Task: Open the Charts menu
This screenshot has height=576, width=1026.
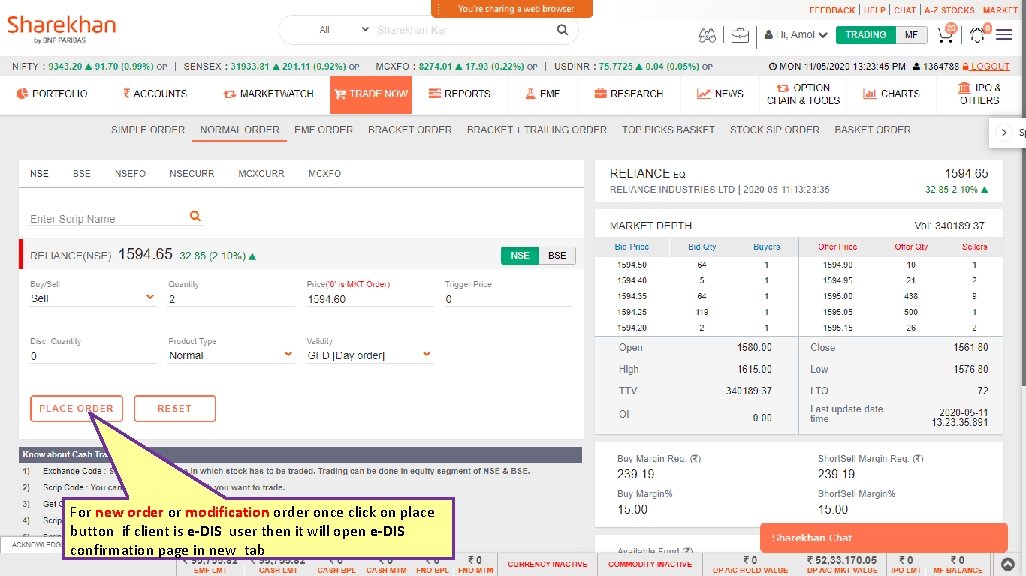Action: pyautogui.click(x=891, y=94)
